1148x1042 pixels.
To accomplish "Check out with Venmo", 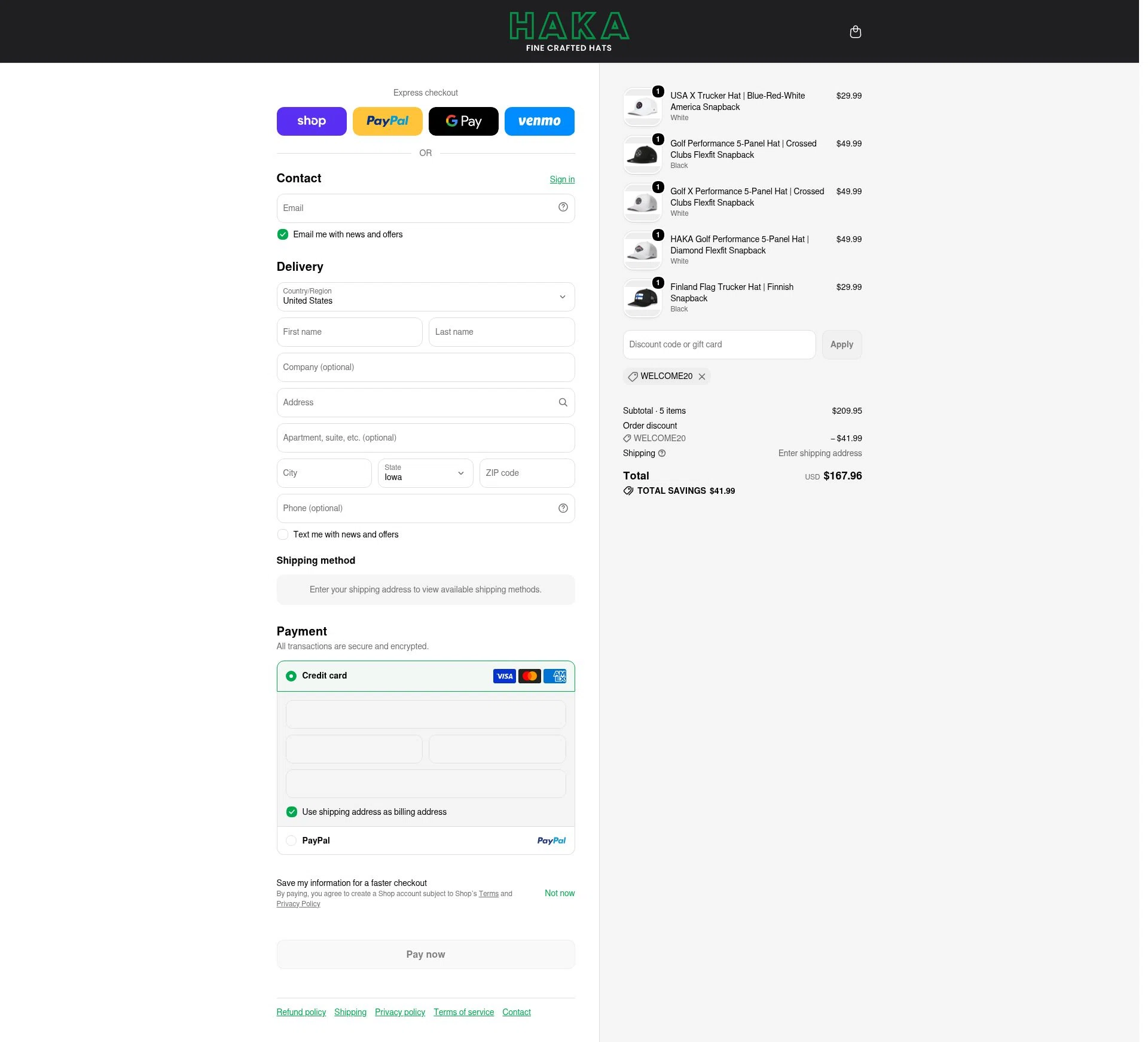I will pyautogui.click(x=539, y=121).
